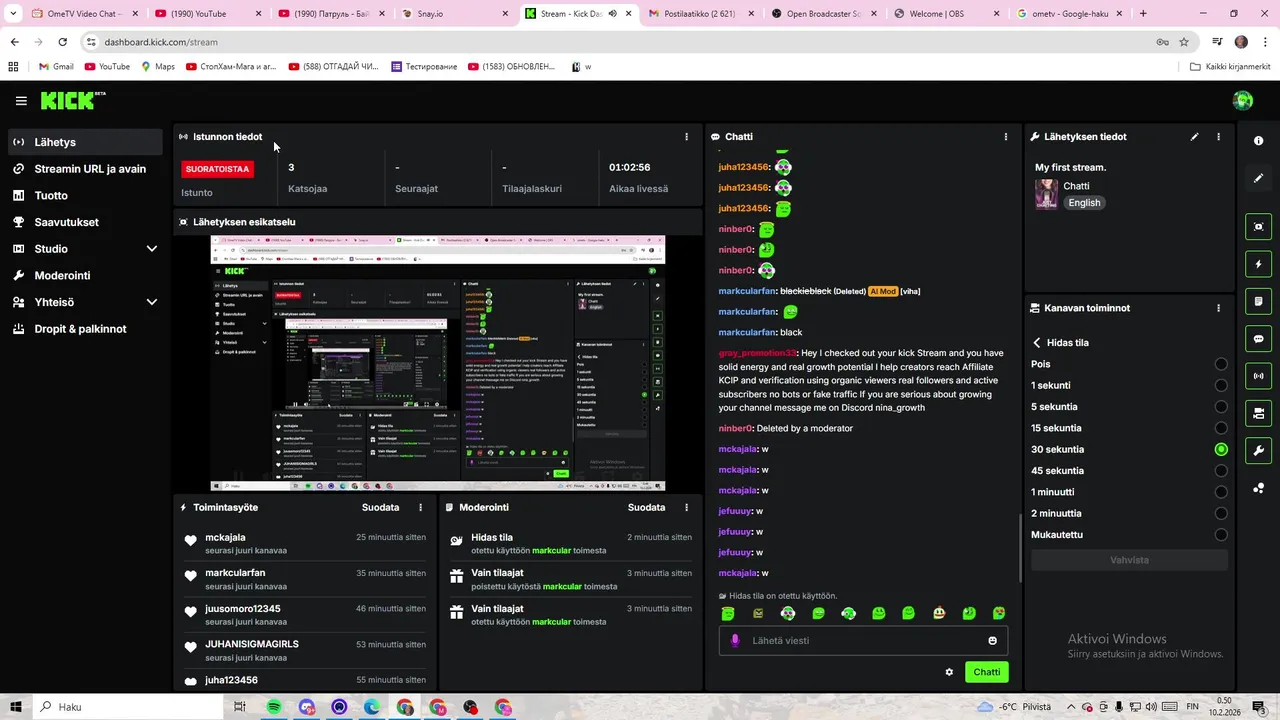Click the Chatti category thumbnail image

coord(1046,194)
